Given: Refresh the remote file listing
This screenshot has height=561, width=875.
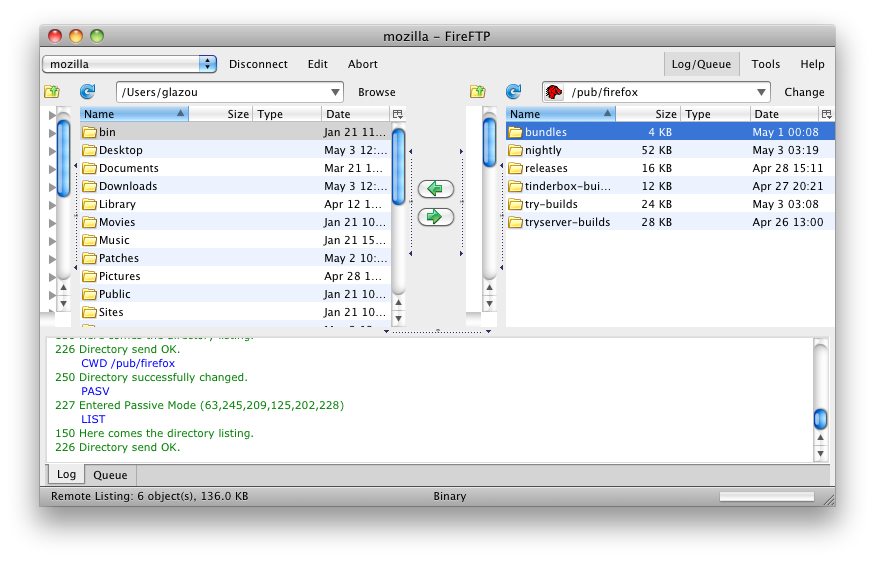Looking at the screenshot, I should click(x=513, y=91).
